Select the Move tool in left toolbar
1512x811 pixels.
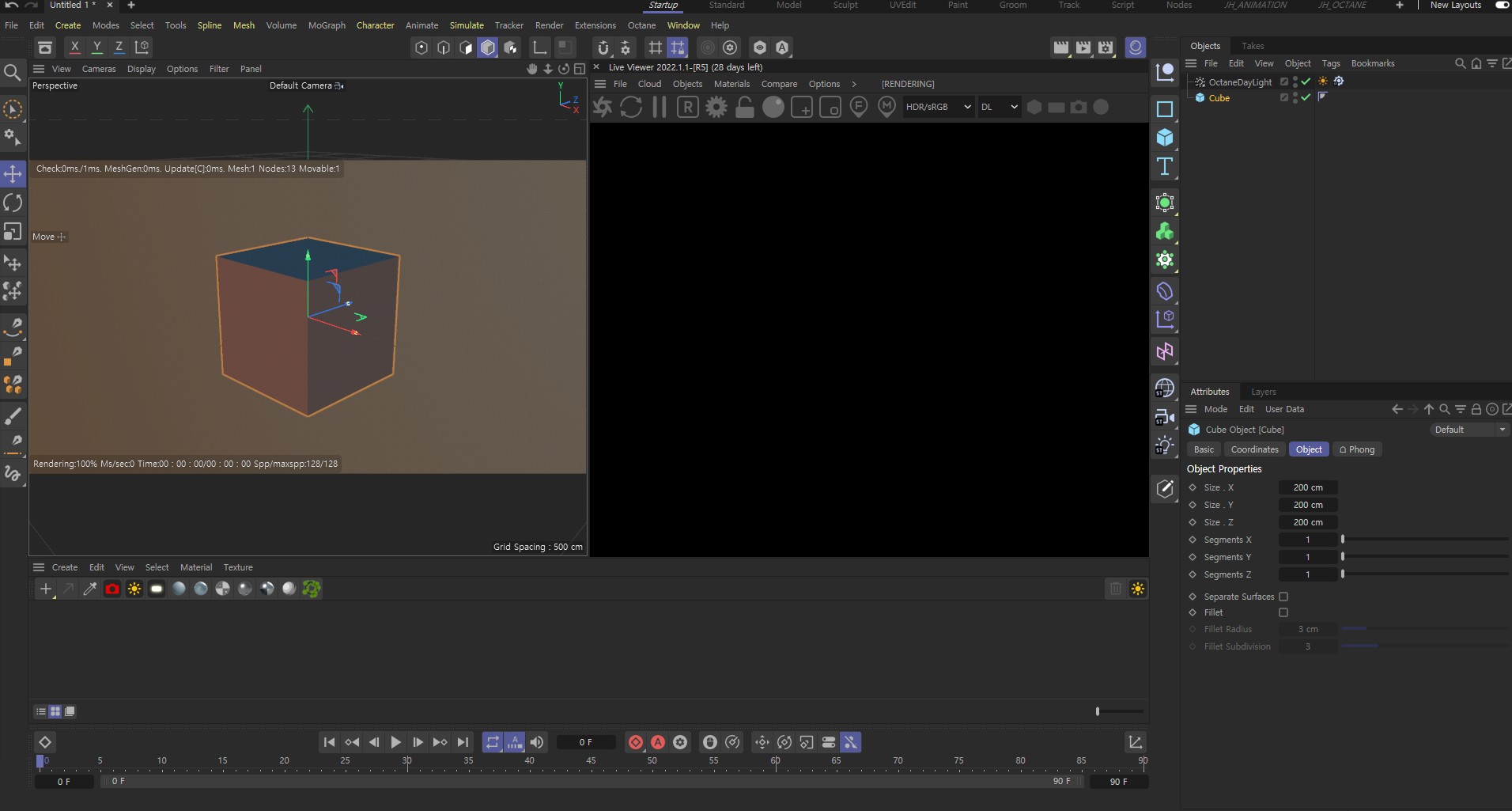point(13,174)
